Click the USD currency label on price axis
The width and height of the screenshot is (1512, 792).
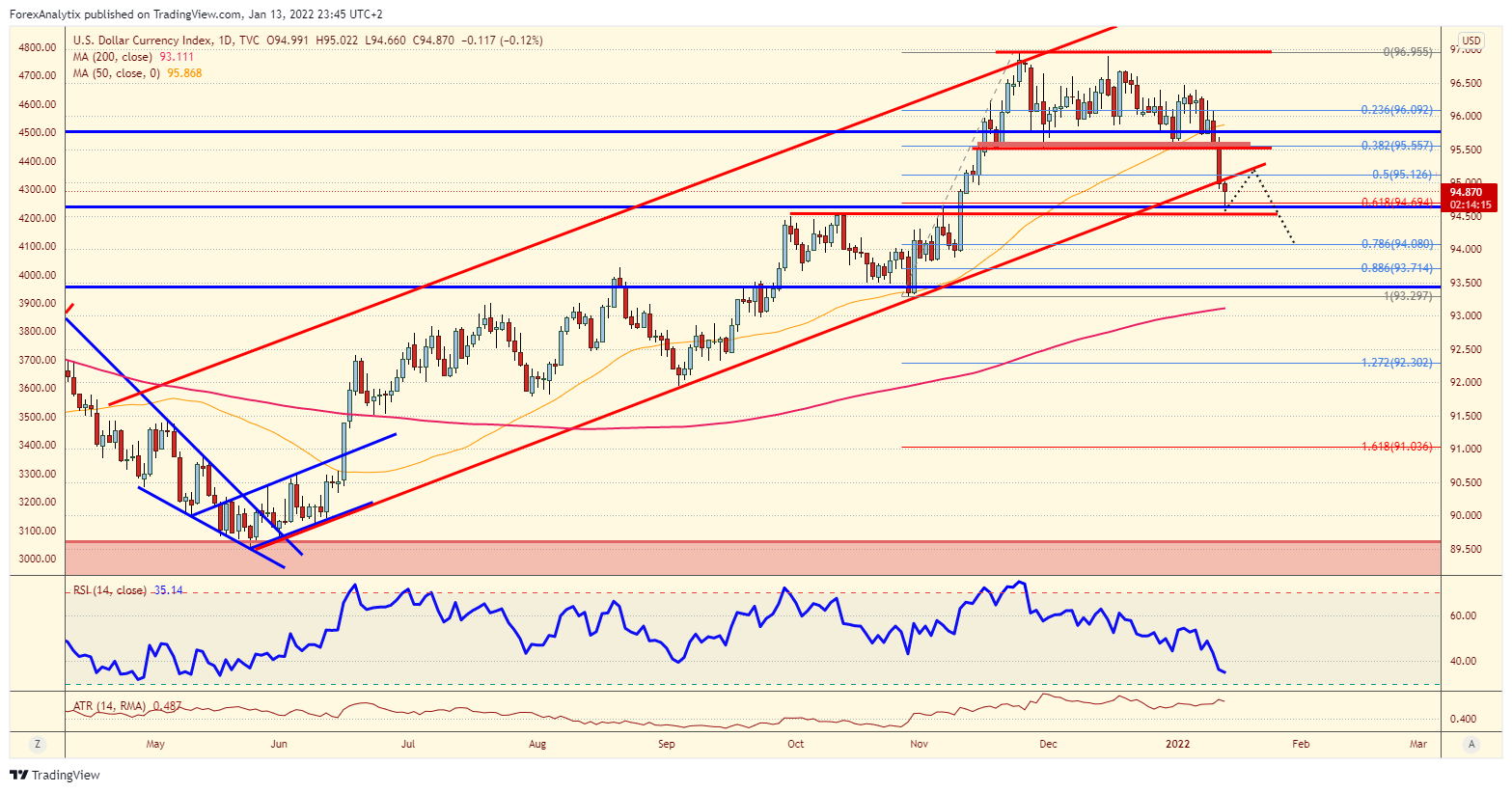point(1471,41)
